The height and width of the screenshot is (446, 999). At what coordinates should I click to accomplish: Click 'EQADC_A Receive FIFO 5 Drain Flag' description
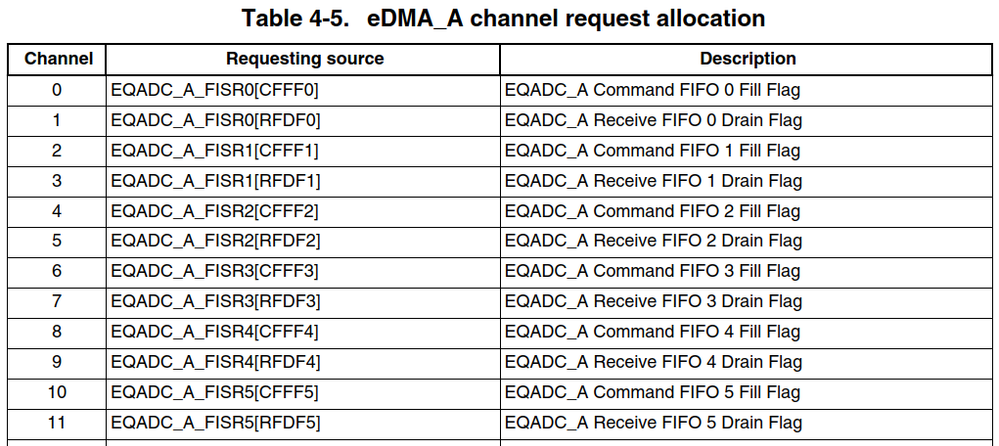tap(653, 423)
